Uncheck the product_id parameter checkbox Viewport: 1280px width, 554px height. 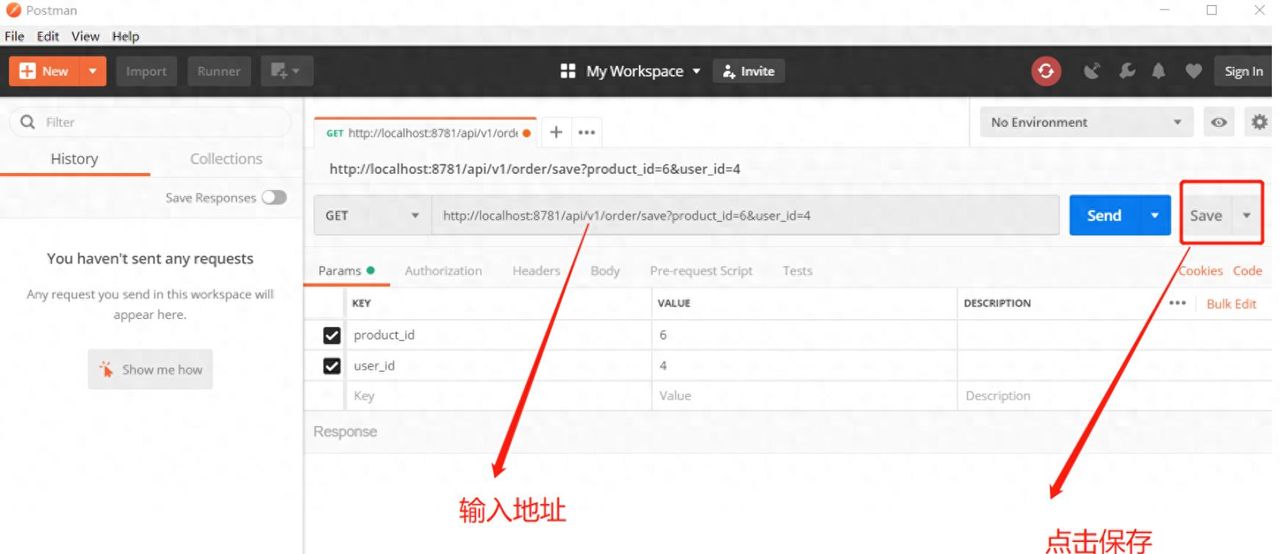click(332, 335)
